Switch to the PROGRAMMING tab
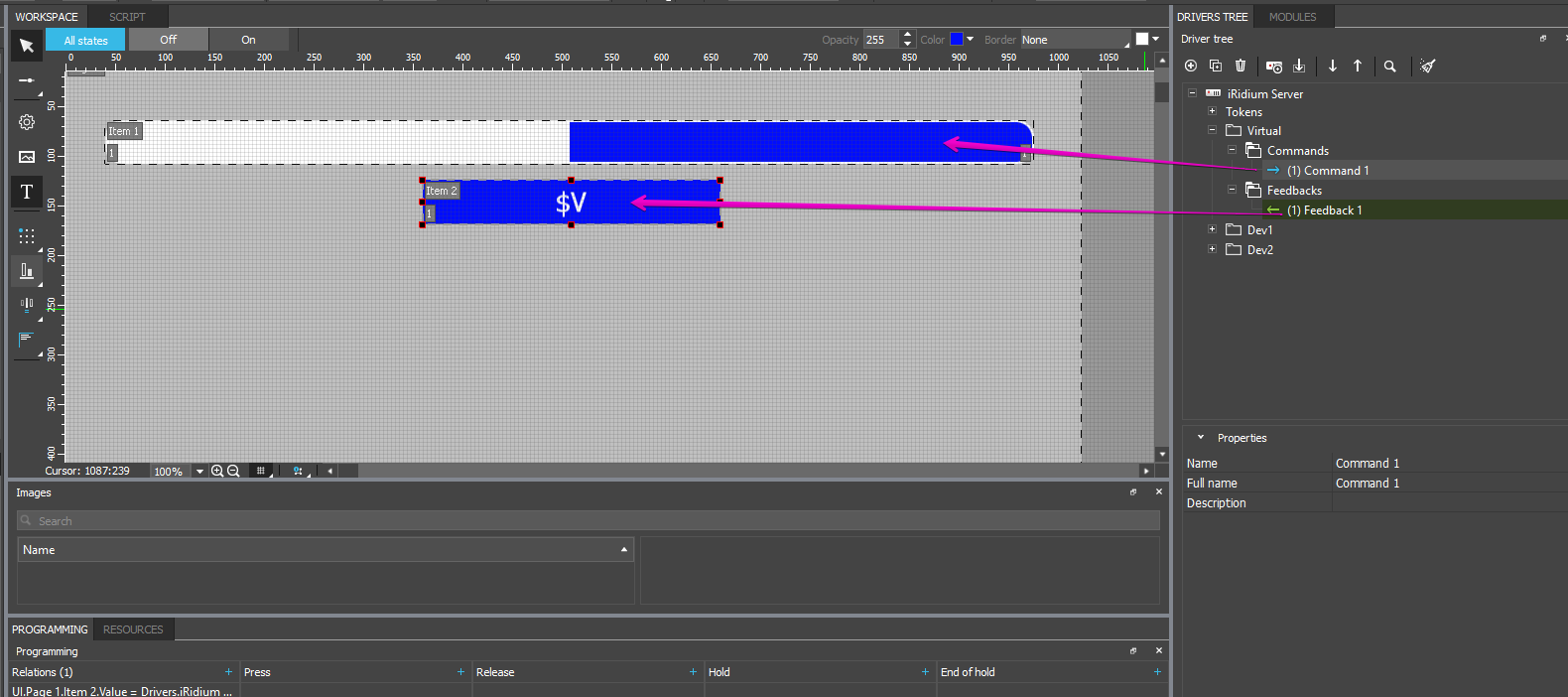This screenshot has height=697, width=1568. point(50,629)
